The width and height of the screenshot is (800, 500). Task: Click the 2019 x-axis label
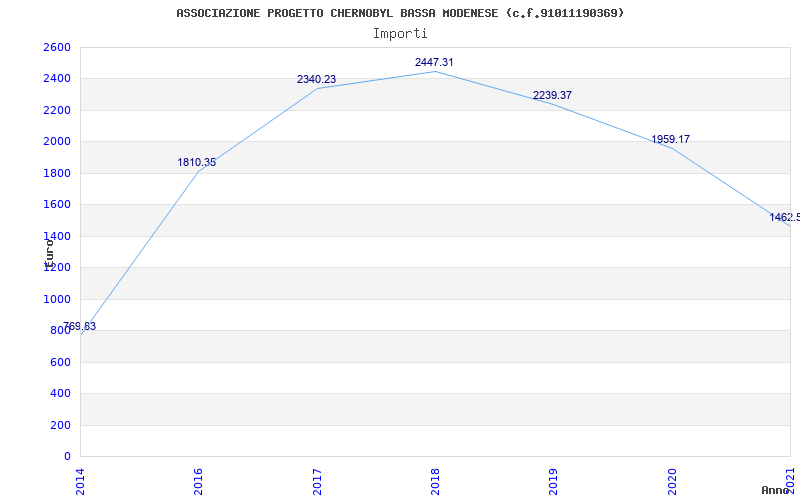[554, 482]
